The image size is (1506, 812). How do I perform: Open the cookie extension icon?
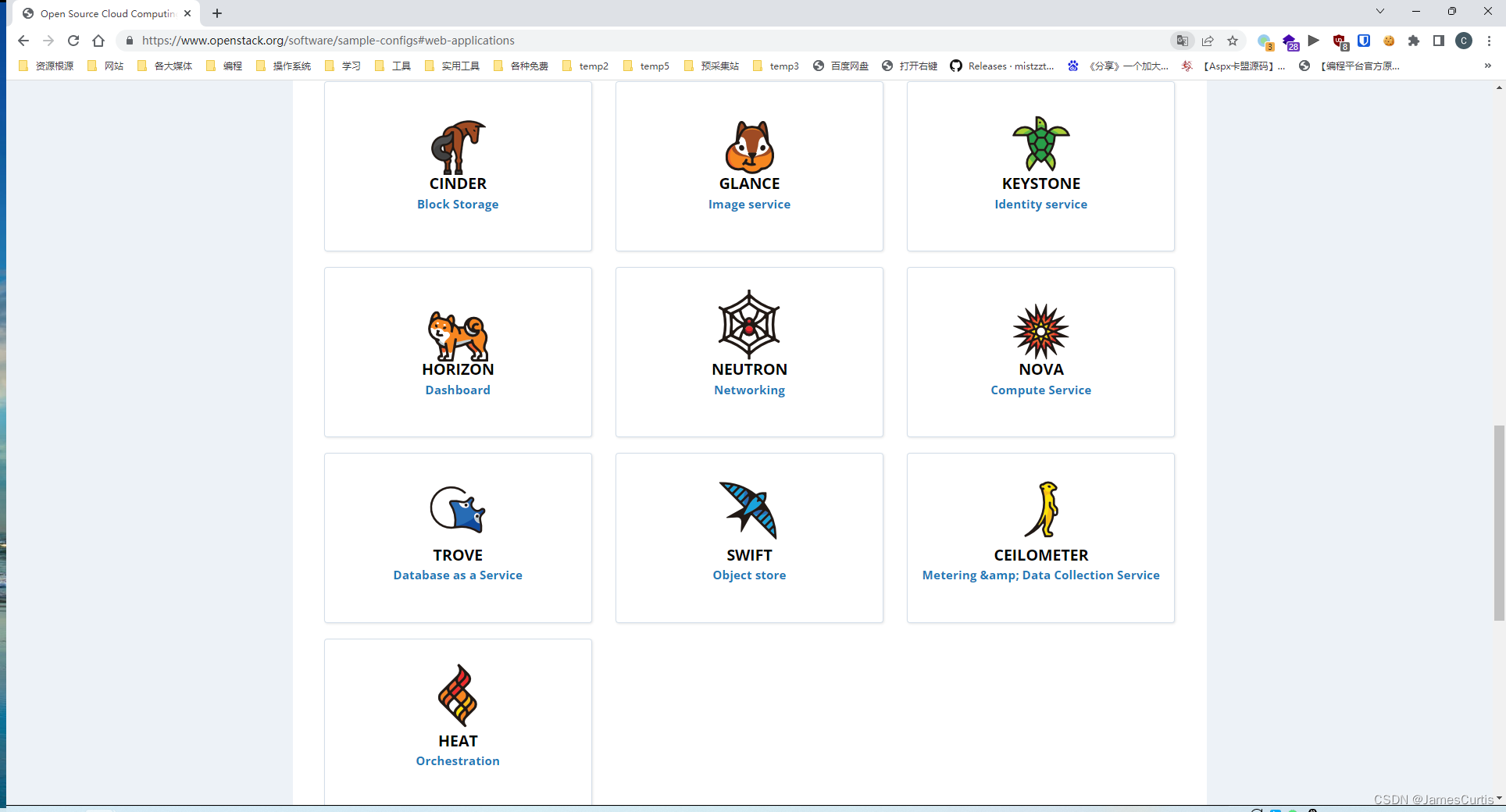click(x=1389, y=41)
